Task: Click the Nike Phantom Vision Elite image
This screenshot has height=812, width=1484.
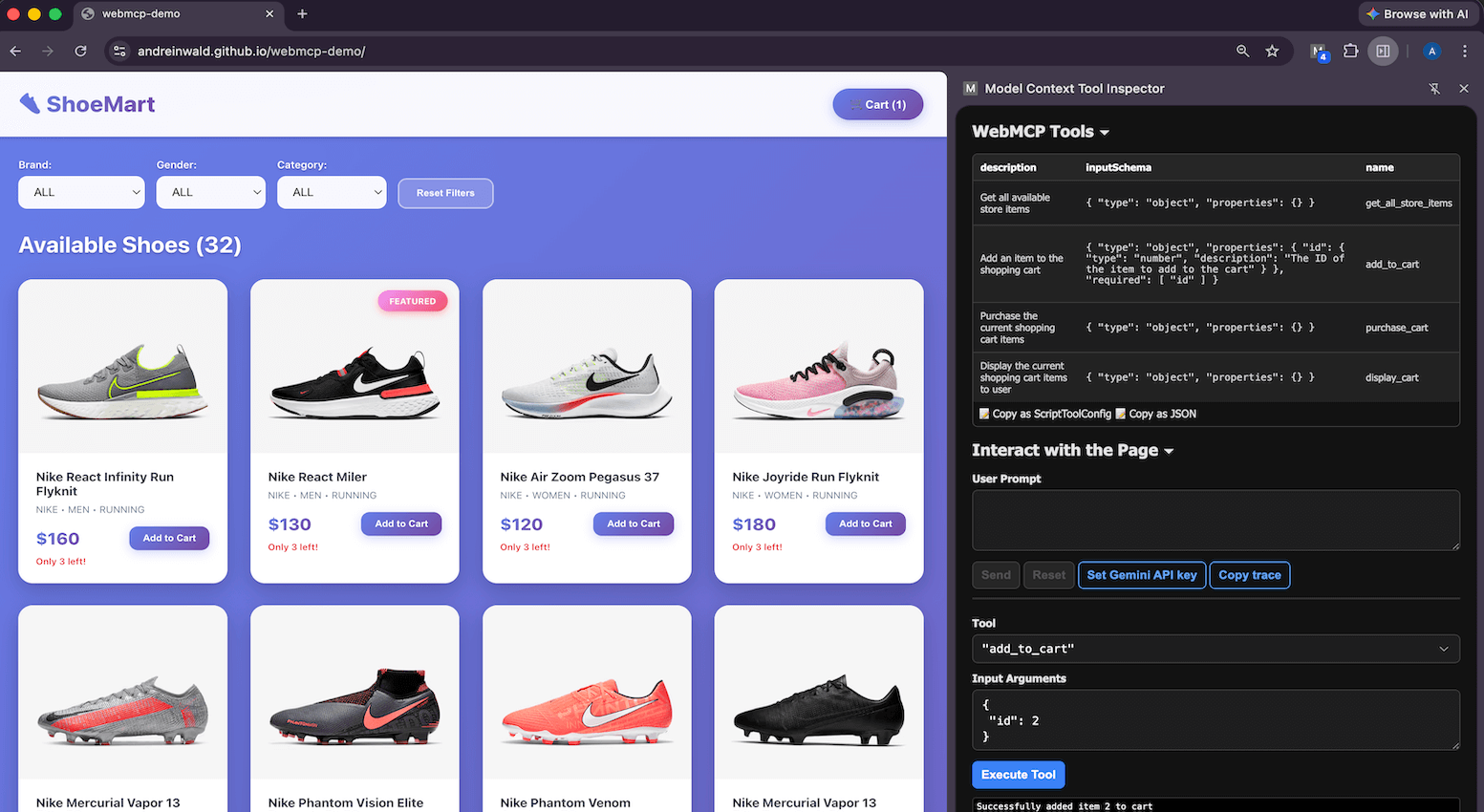Action: [x=355, y=693]
